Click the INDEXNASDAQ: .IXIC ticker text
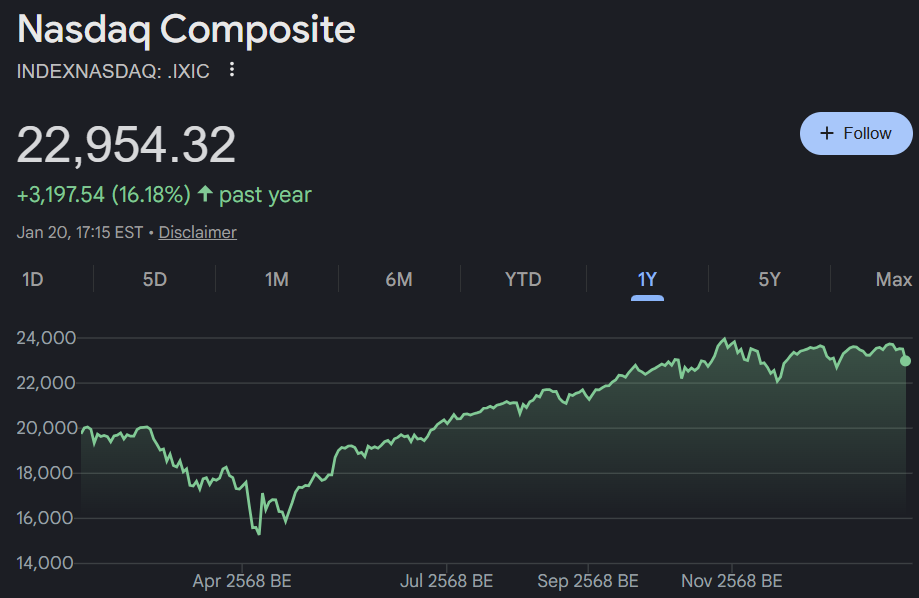919x598 pixels. point(113,71)
